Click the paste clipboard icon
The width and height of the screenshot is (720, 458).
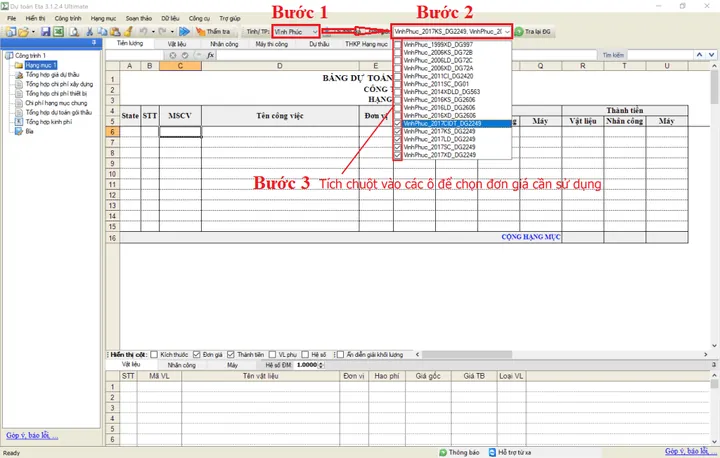click(115, 32)
